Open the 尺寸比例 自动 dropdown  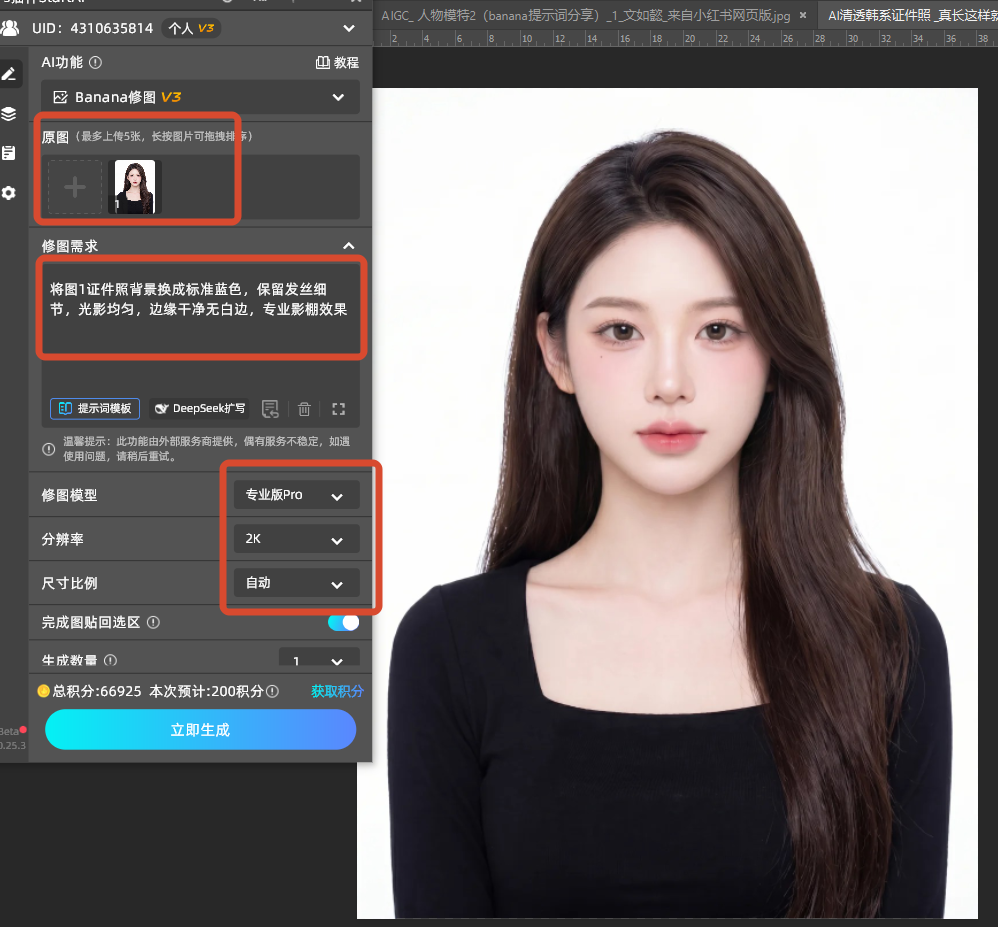pyautogui.click(x=297, y=583)
